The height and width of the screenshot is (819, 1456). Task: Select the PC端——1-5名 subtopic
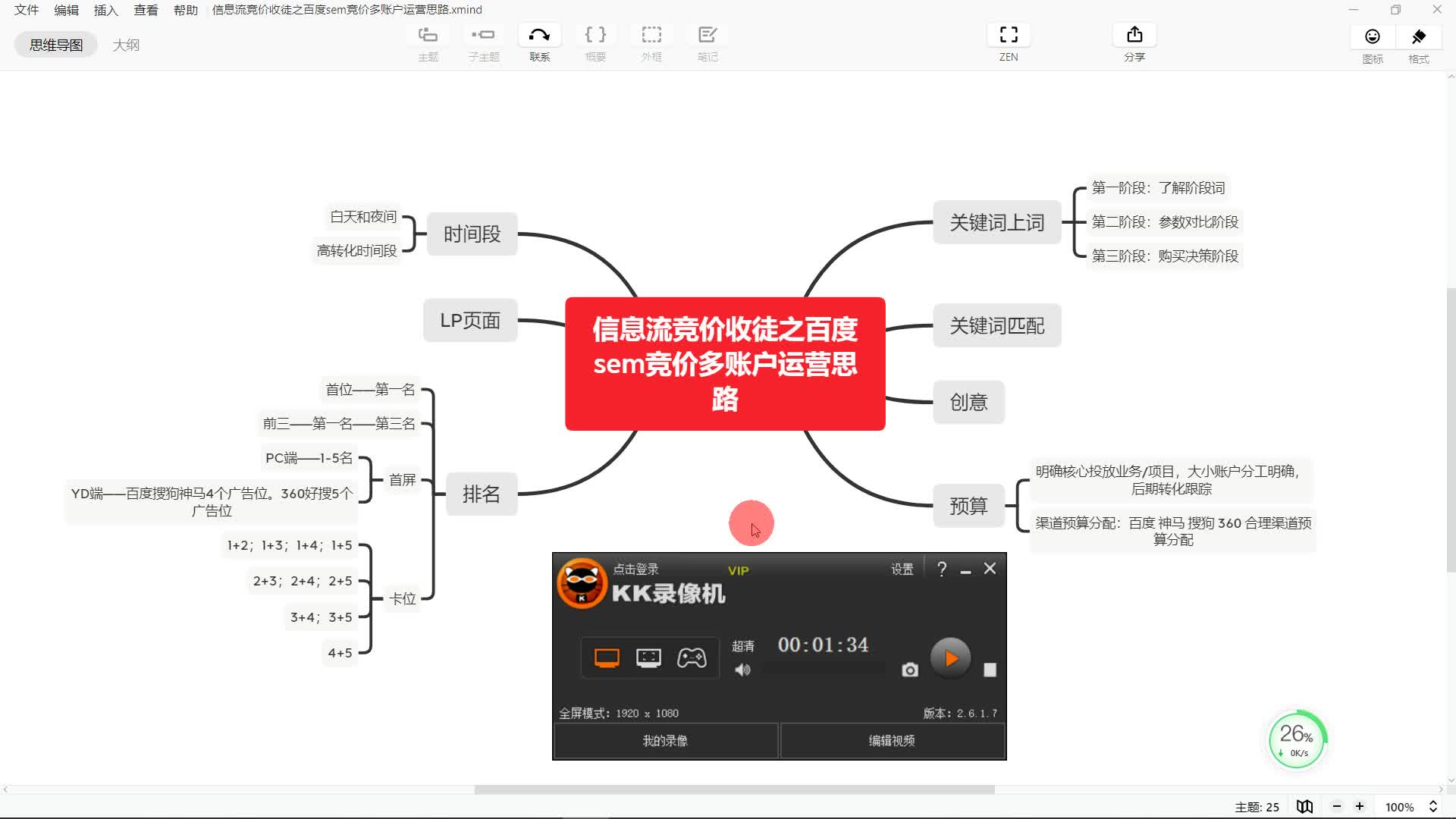click(x=309, y=458)
